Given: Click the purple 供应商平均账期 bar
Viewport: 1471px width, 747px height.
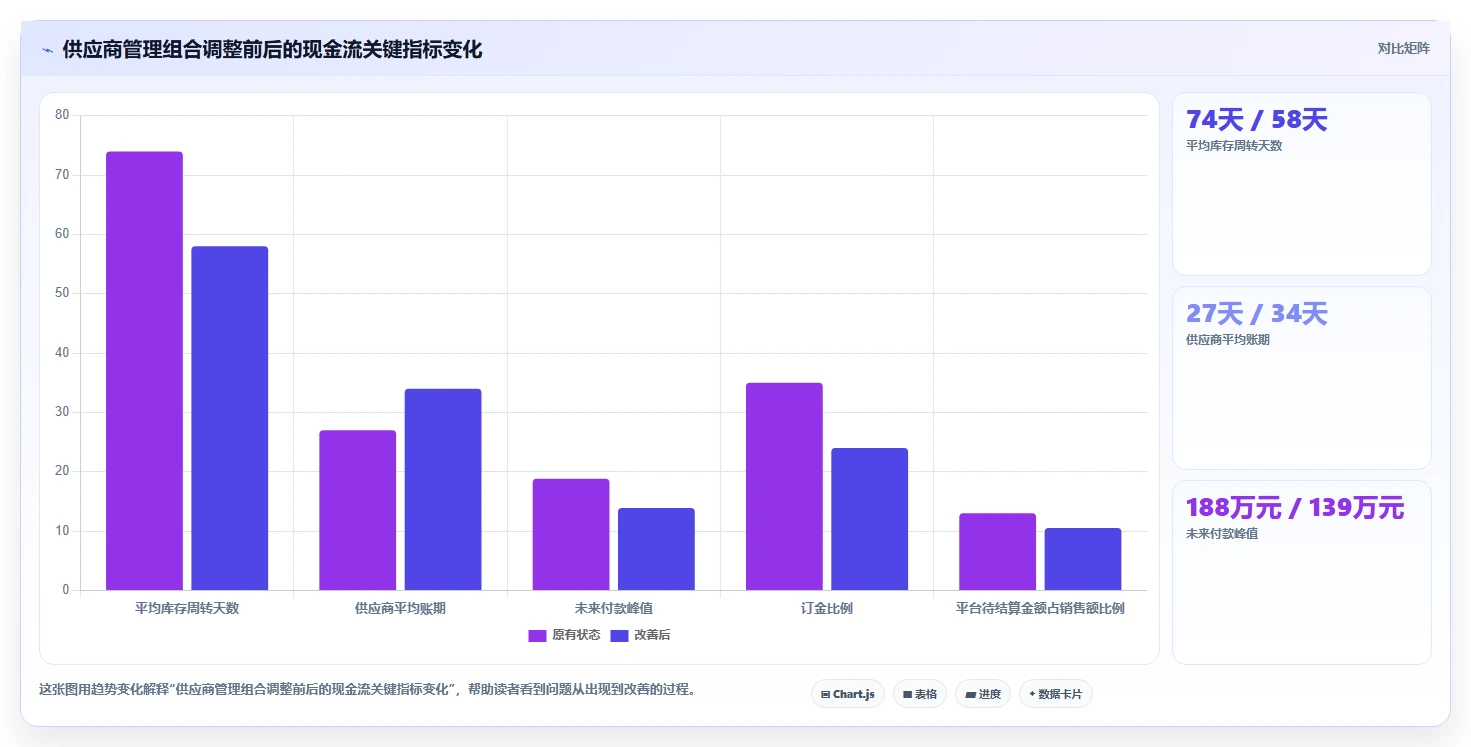Looking at the screenshot, I should (358, 510).
